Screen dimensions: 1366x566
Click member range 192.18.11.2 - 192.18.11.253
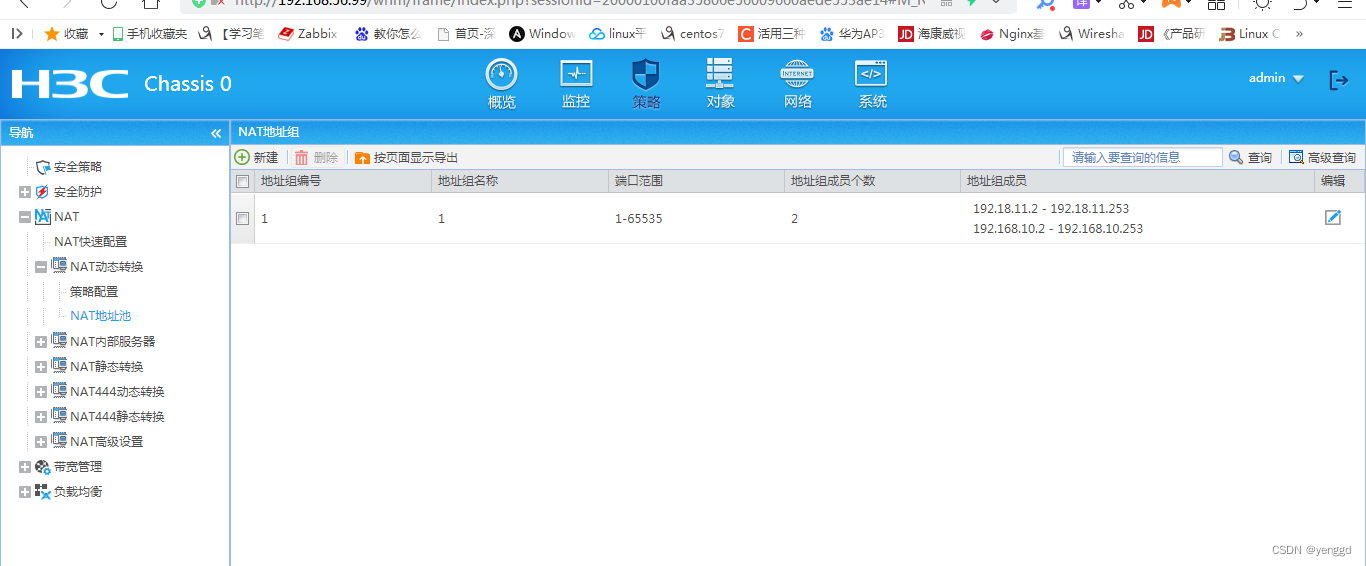click(1051, 209)
